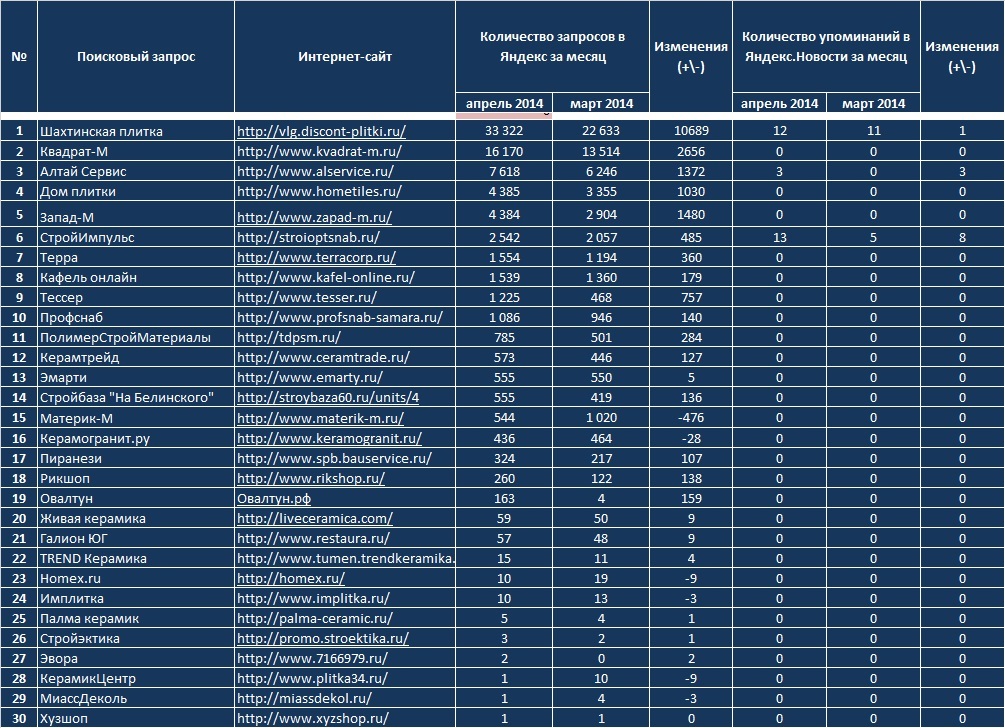The image size is (1005, 728).
Task: Open the www.implitka.ru link
Action: (x=313, y=598)
